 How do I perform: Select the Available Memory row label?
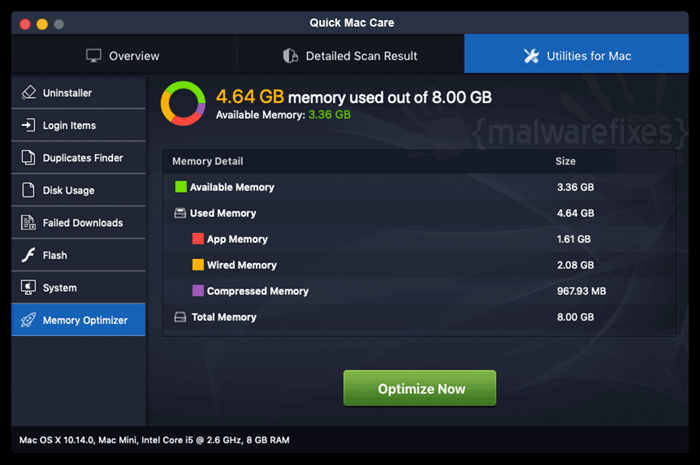point(232,187)
